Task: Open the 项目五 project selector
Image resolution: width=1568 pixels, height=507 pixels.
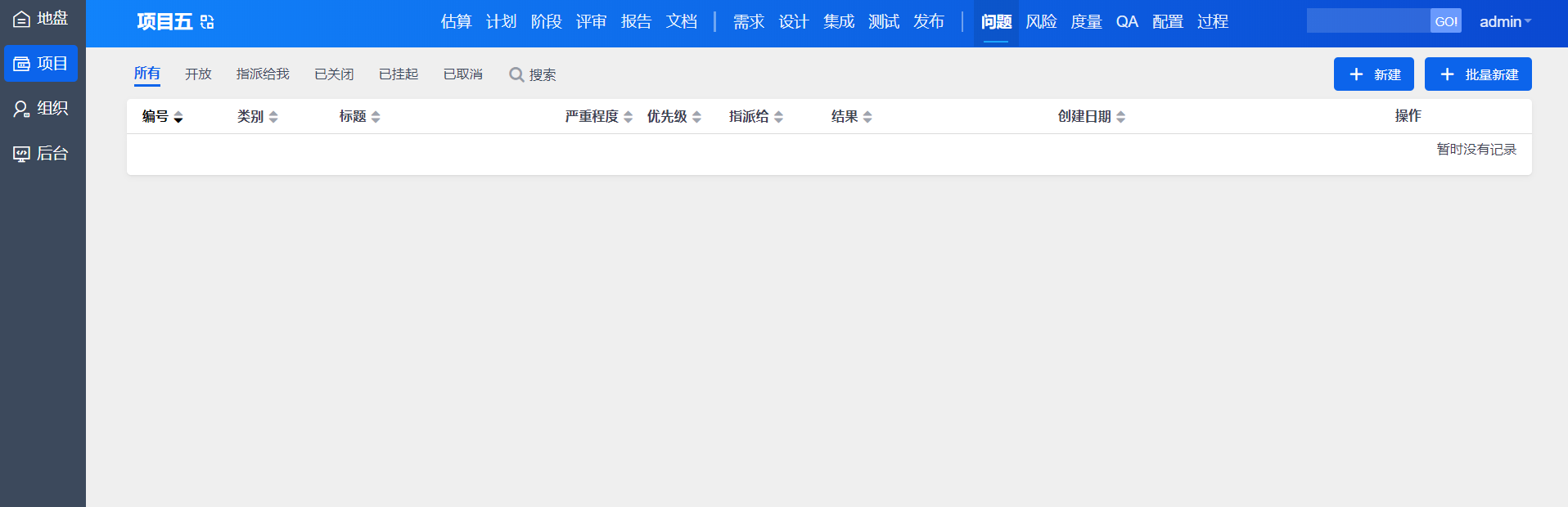Action: 164,22
